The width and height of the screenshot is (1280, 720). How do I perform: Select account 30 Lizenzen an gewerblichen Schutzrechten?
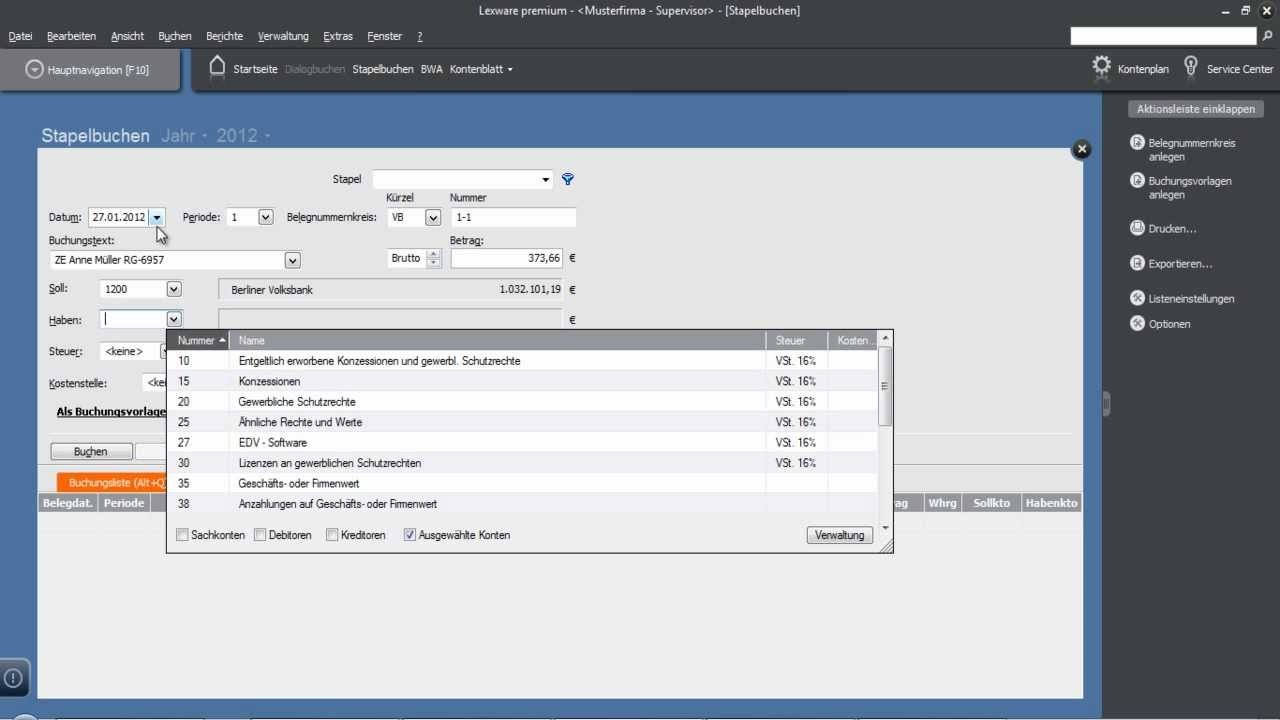pyautogui.click(x=522, y=463)
